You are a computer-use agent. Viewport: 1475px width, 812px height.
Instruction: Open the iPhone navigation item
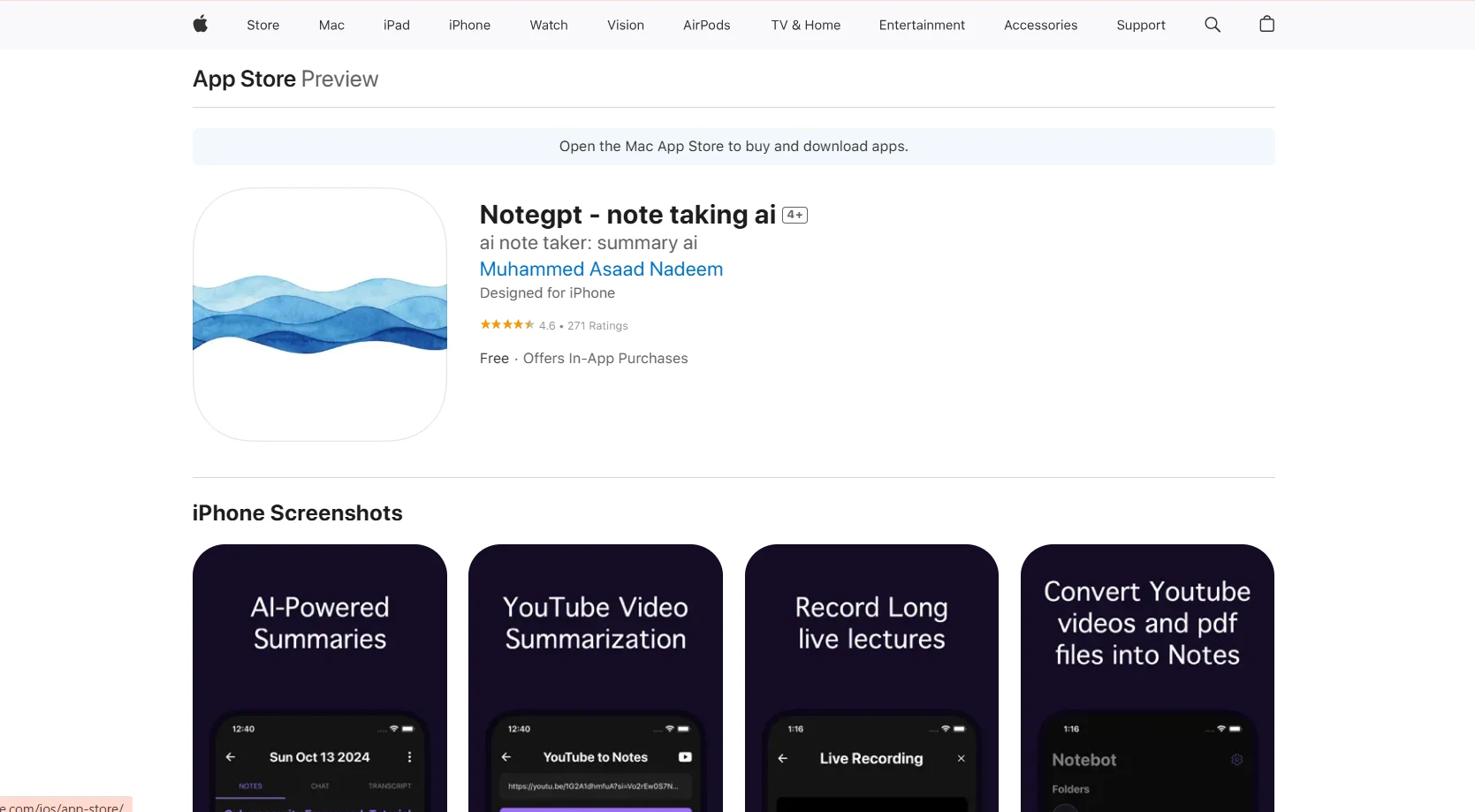pyautogui.click(x=469, y=25)
